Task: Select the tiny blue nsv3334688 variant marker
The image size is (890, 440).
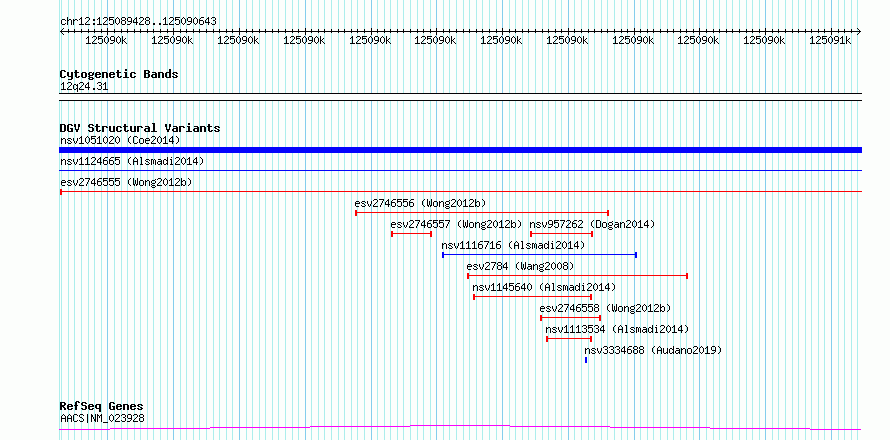Action: pos(586,360)
